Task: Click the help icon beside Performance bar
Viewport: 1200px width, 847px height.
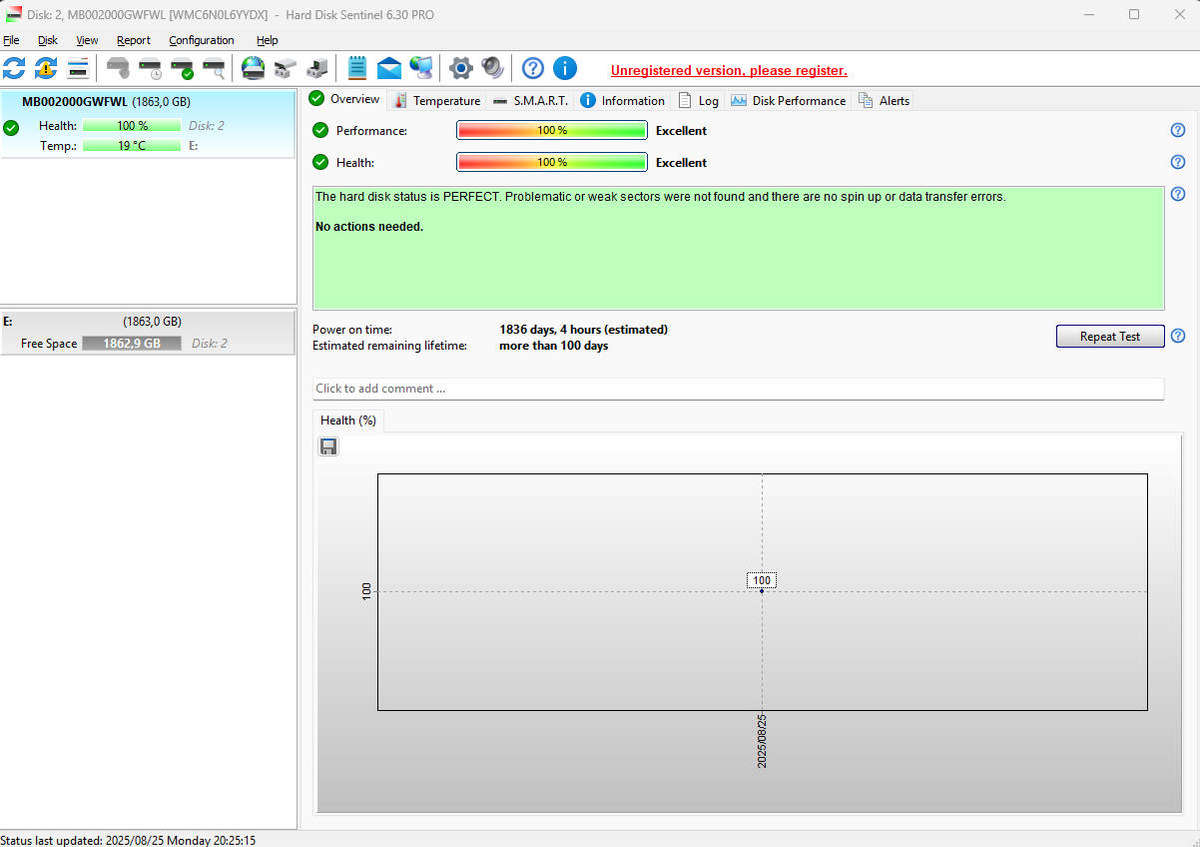Action: tap(1177, 130)
